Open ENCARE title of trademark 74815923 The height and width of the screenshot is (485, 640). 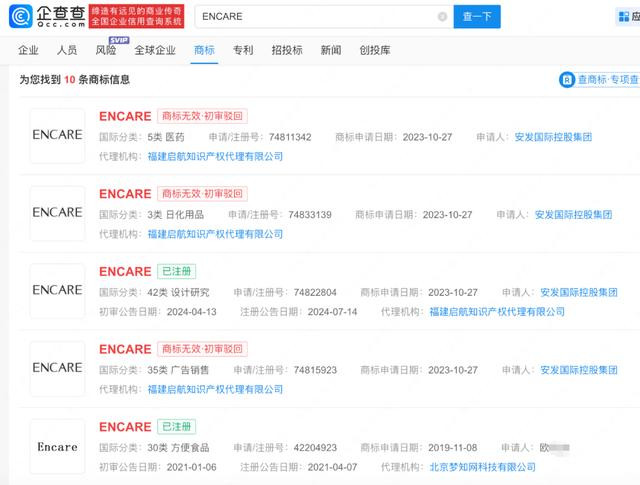[125, 349]
